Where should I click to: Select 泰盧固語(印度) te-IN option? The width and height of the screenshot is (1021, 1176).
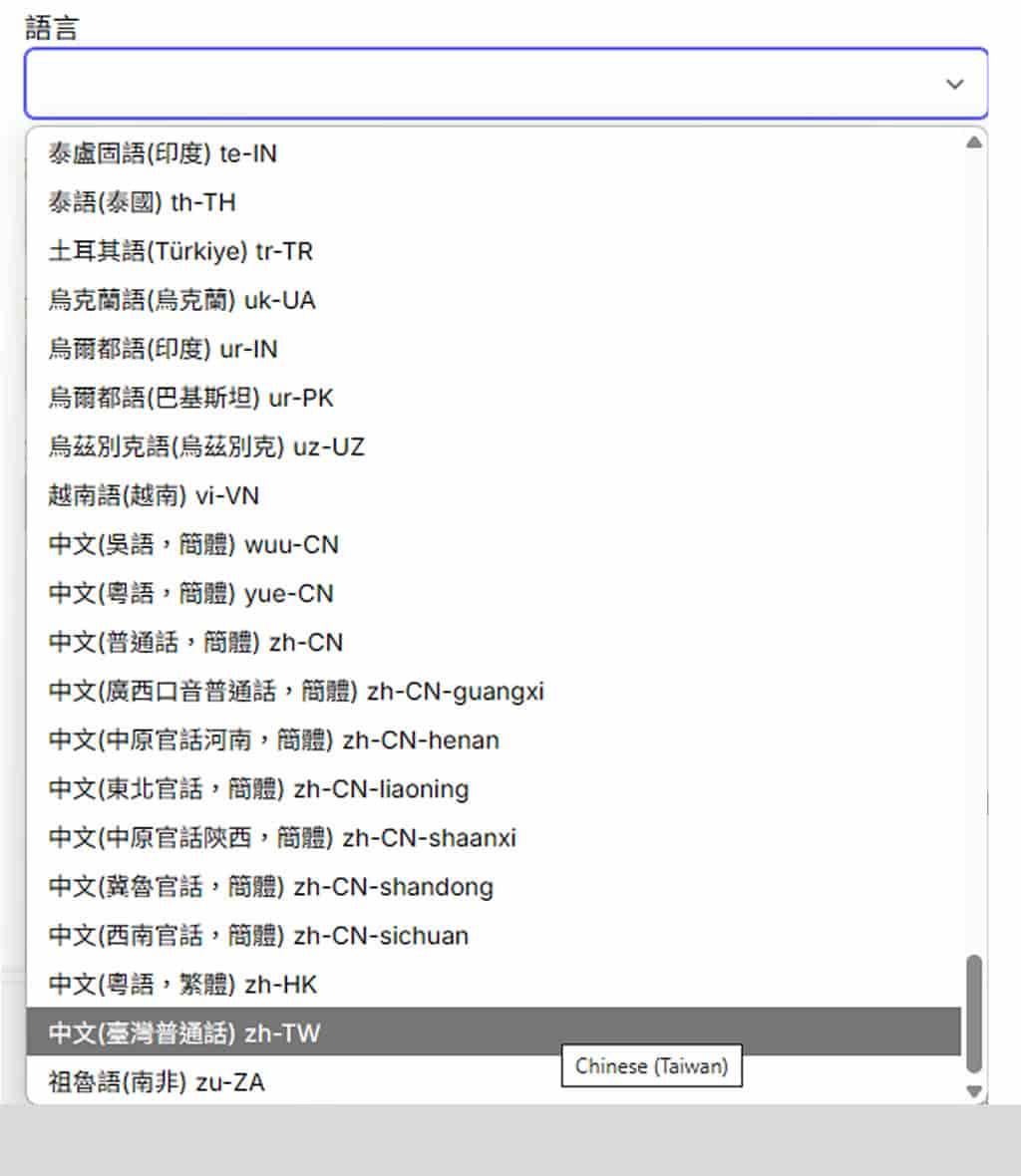(x=494, y=153)
